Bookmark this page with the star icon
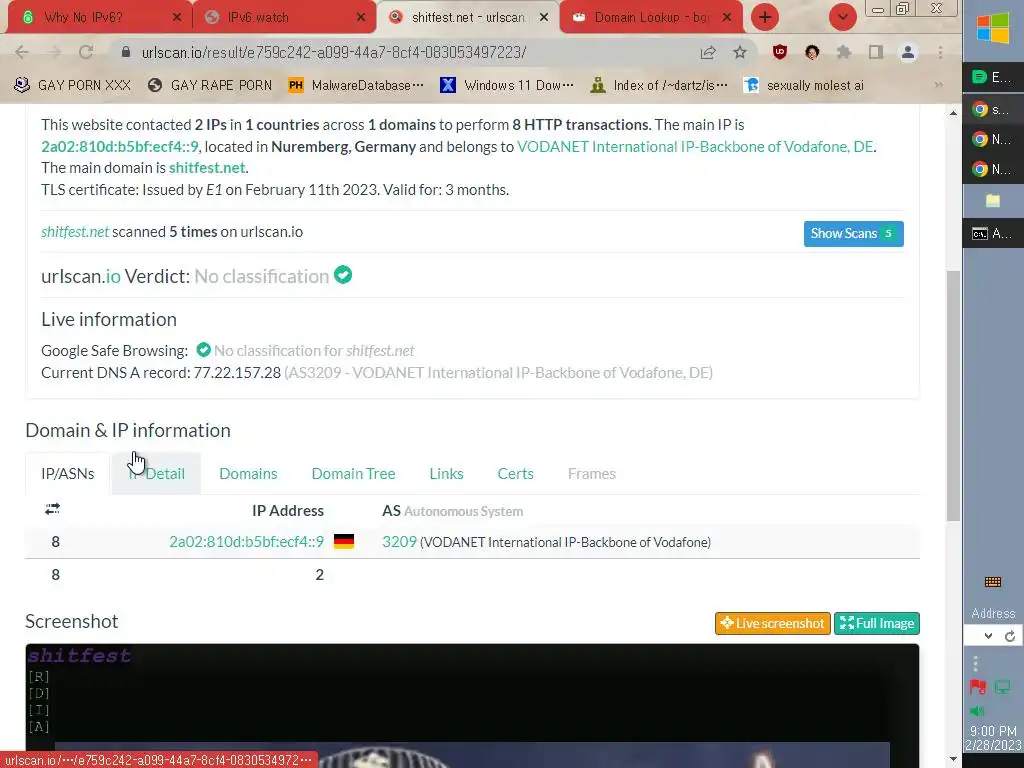The width and height of the screenshot is (1024, 768). click(x=739, y=52)
